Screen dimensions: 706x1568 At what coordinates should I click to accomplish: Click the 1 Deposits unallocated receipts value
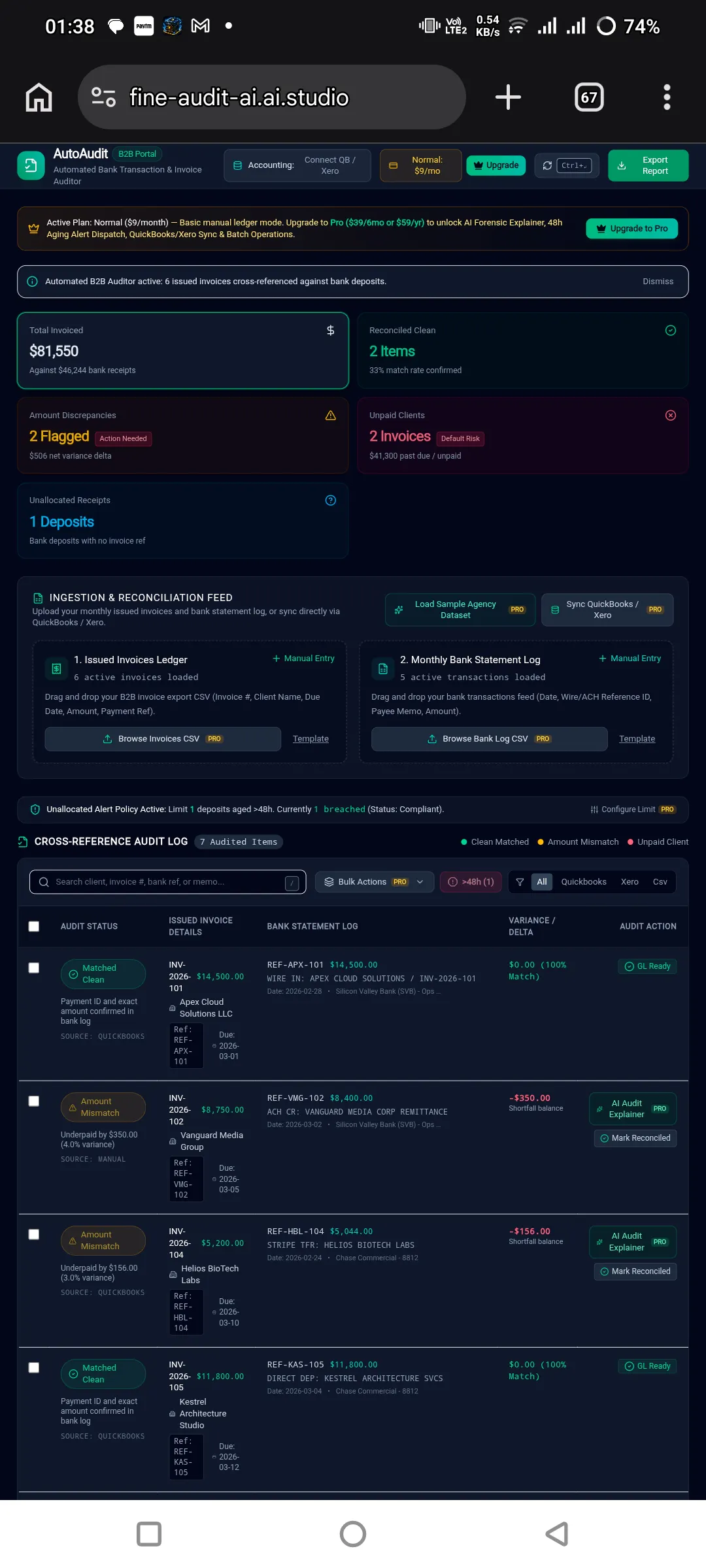pos(61,522)
